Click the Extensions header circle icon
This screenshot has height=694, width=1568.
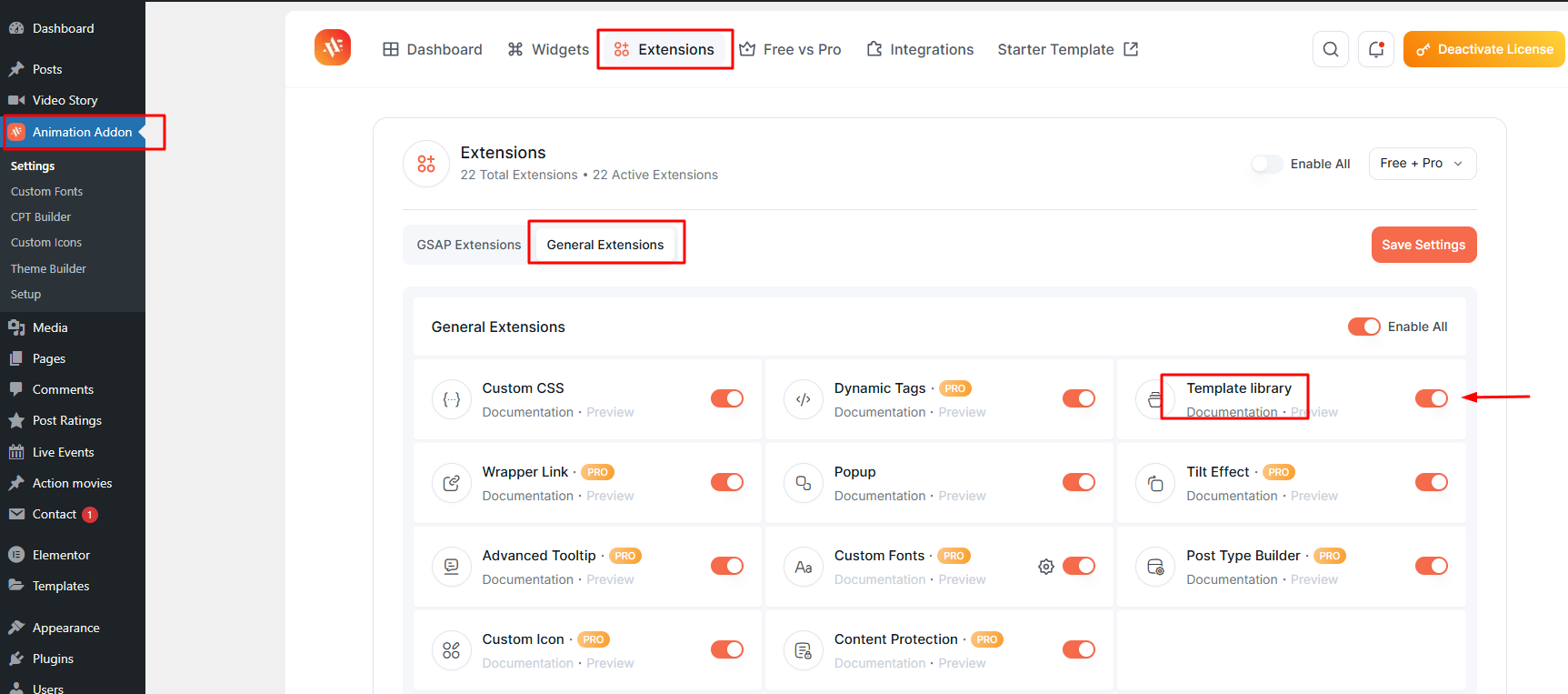coord(426,164)
